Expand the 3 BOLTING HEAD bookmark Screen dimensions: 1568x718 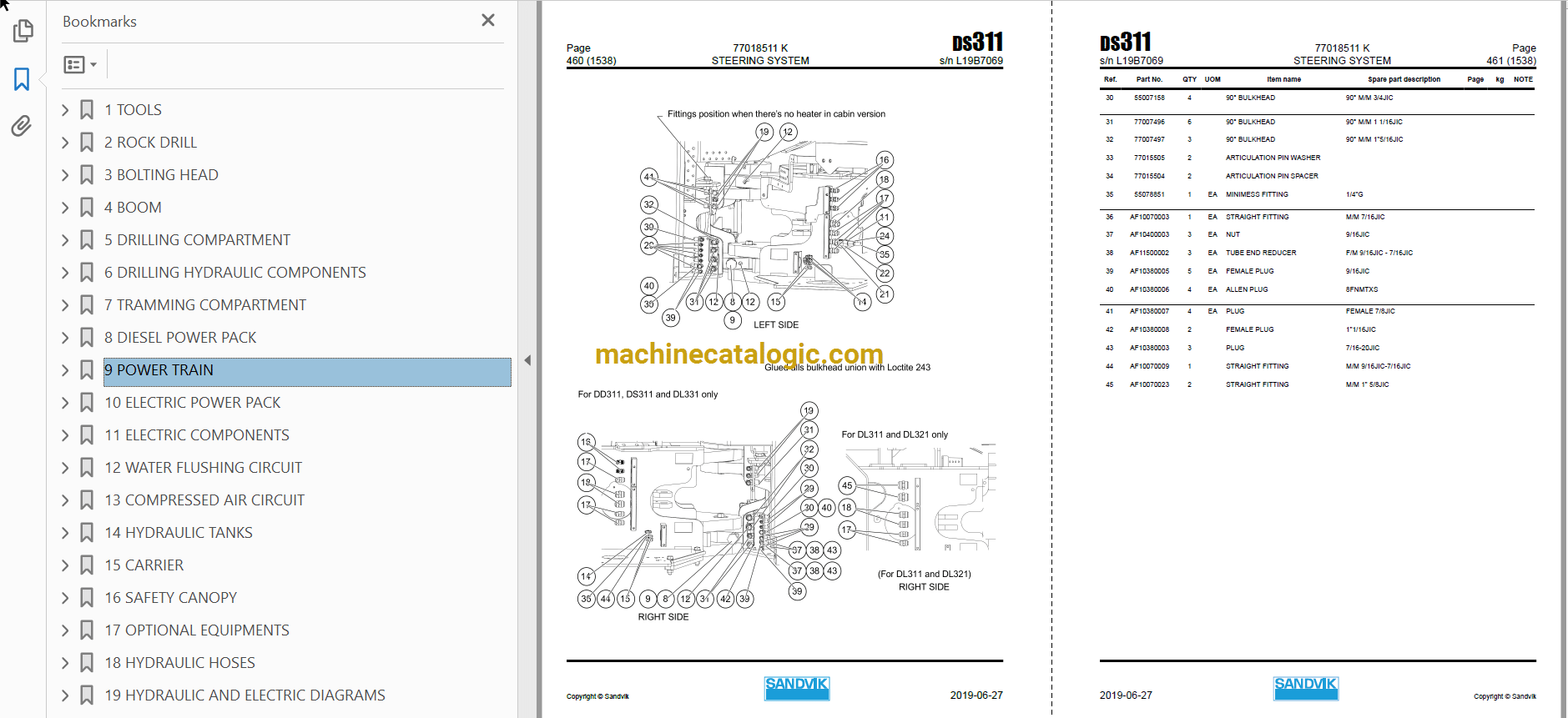click(65, 175)
